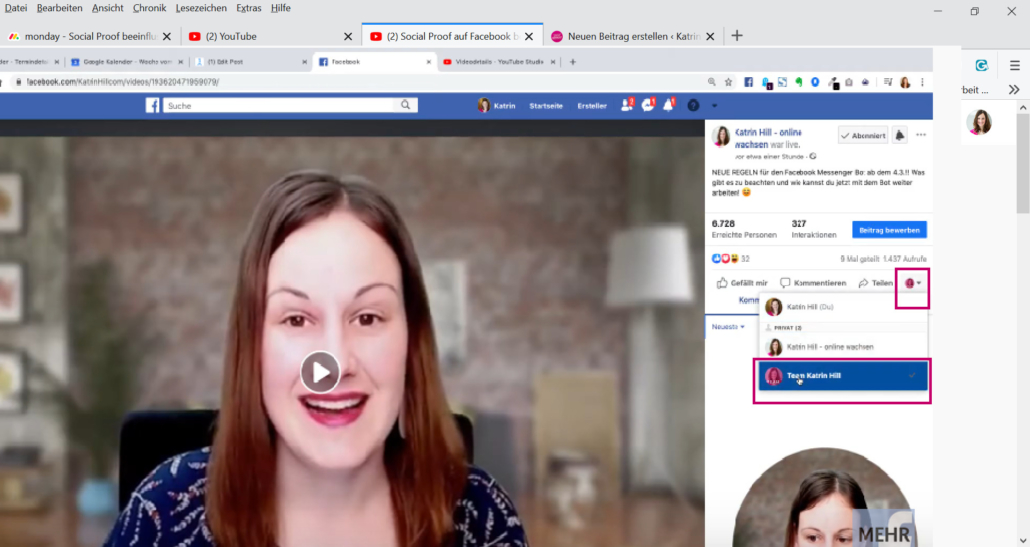1030x547 pixels.
Task: Open Katrin profile in Facebook top bar
Action: pyautogui.click(x=497, y=105)
